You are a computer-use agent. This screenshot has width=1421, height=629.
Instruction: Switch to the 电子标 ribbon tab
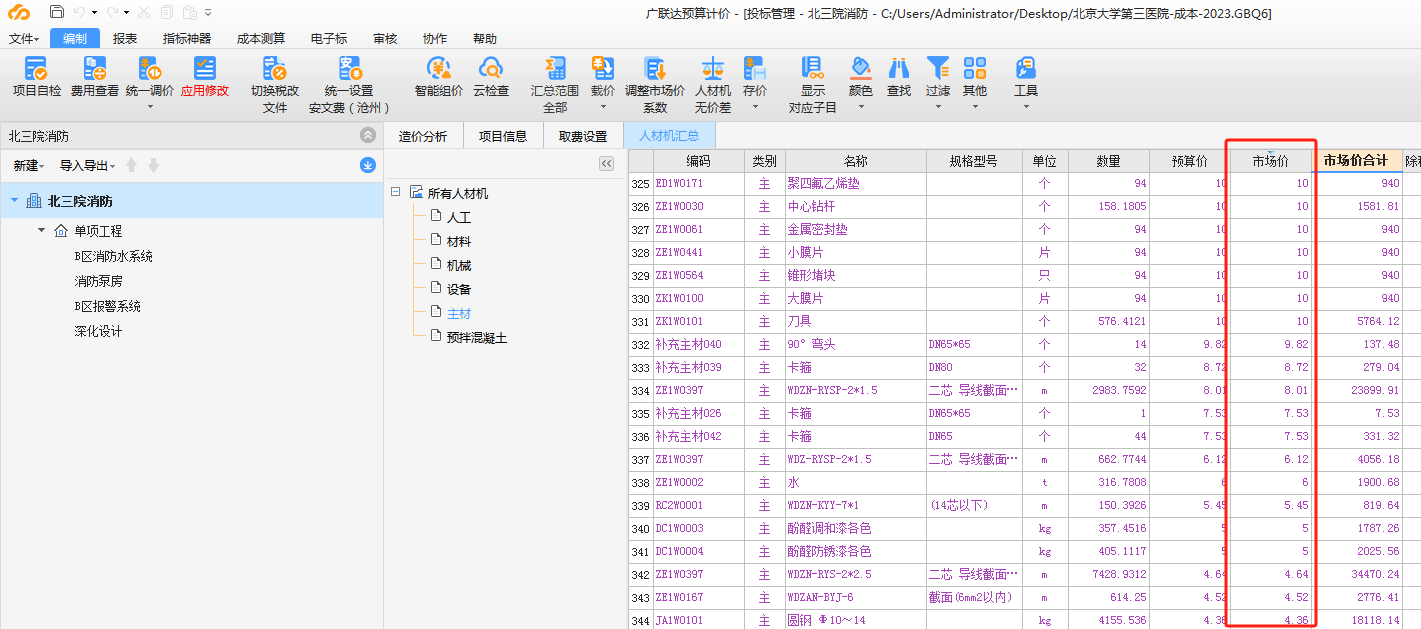(x=329, y=39)
